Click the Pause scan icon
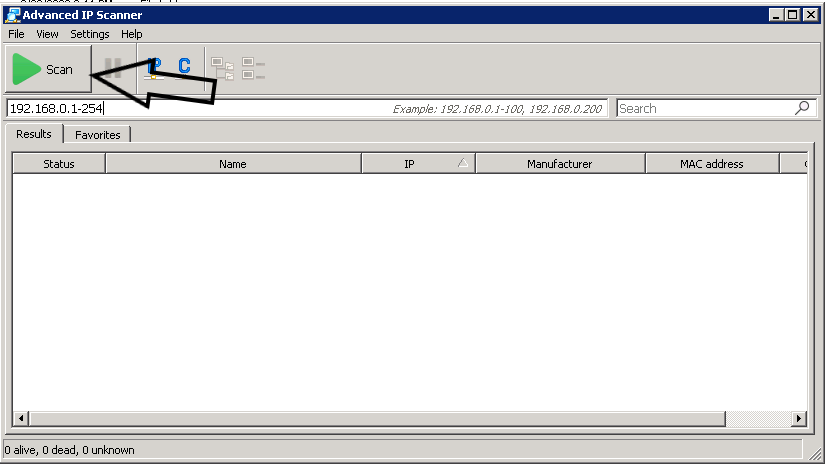This screenshot has height=464, width=828. 113,69
